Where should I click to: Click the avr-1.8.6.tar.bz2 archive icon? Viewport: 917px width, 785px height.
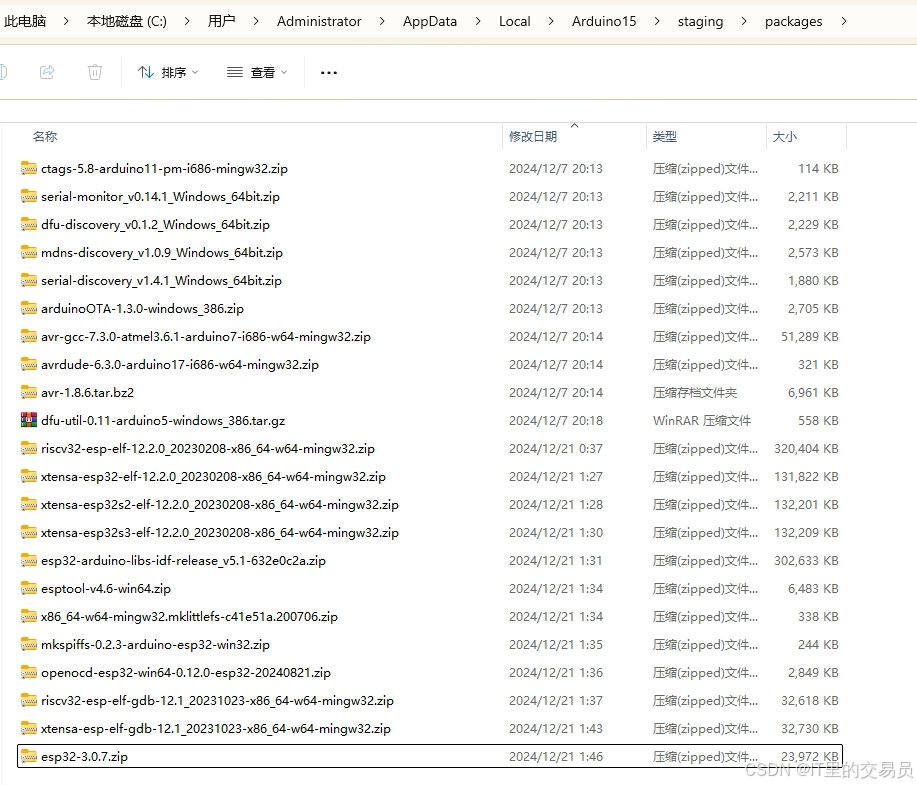click(x=29, y=392)
